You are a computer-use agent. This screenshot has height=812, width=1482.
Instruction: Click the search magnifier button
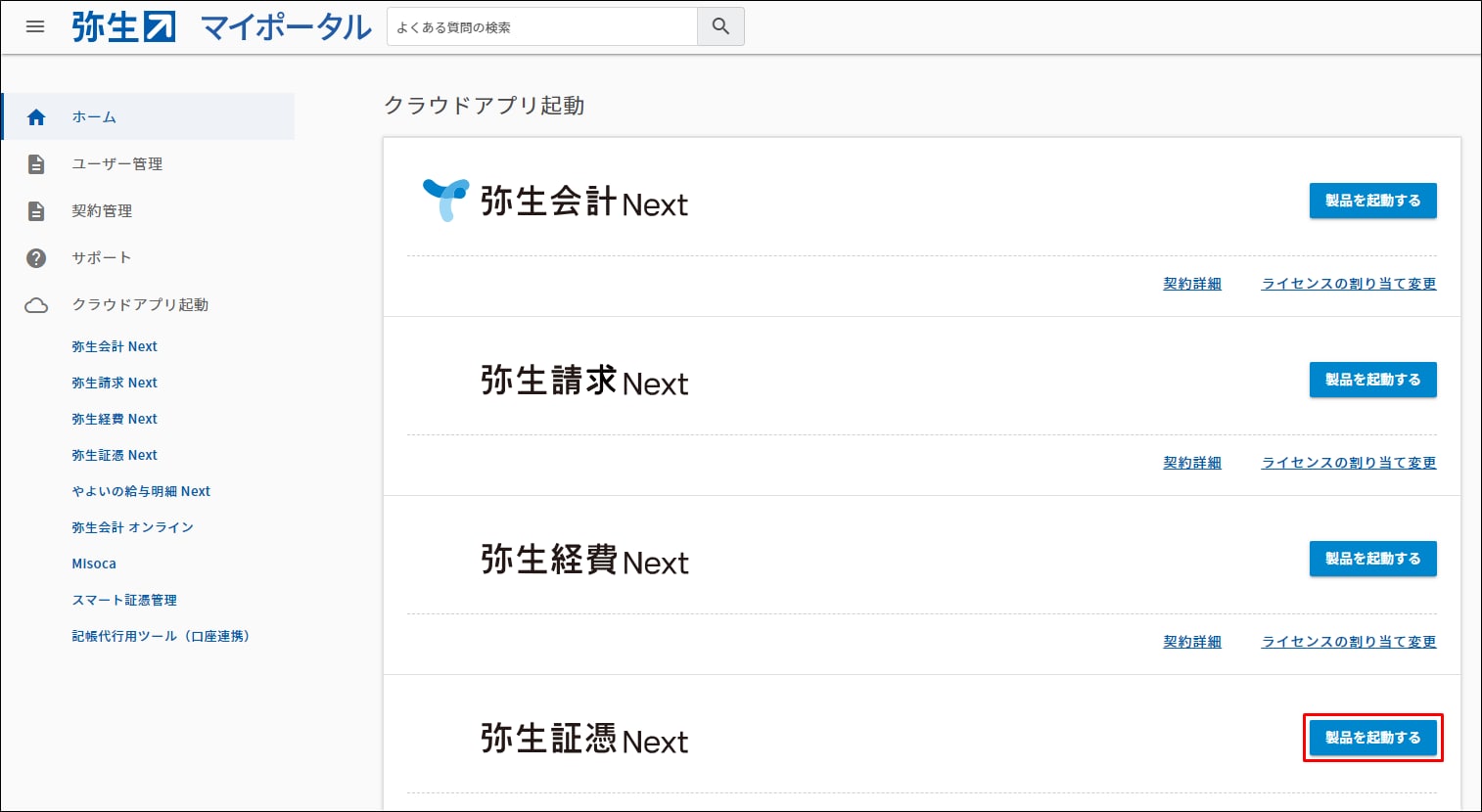(720, 26)
